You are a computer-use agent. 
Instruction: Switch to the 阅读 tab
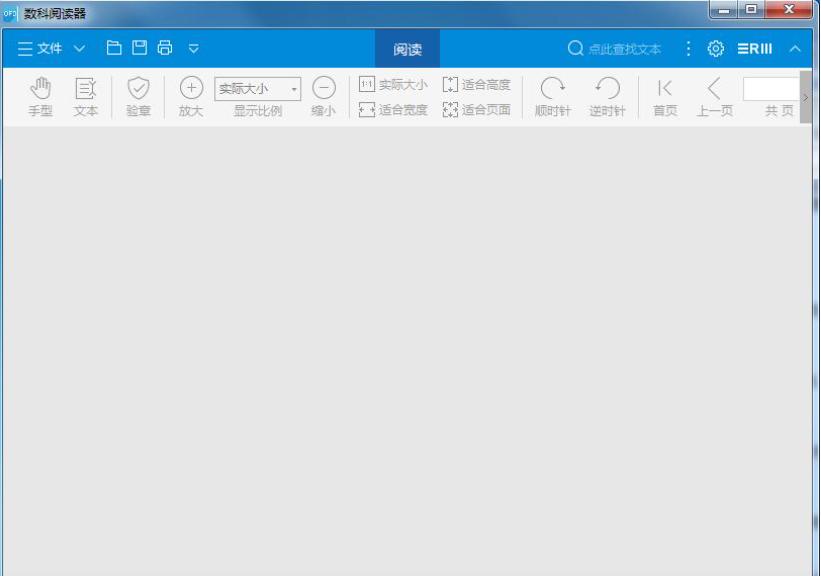coord(407,49)
